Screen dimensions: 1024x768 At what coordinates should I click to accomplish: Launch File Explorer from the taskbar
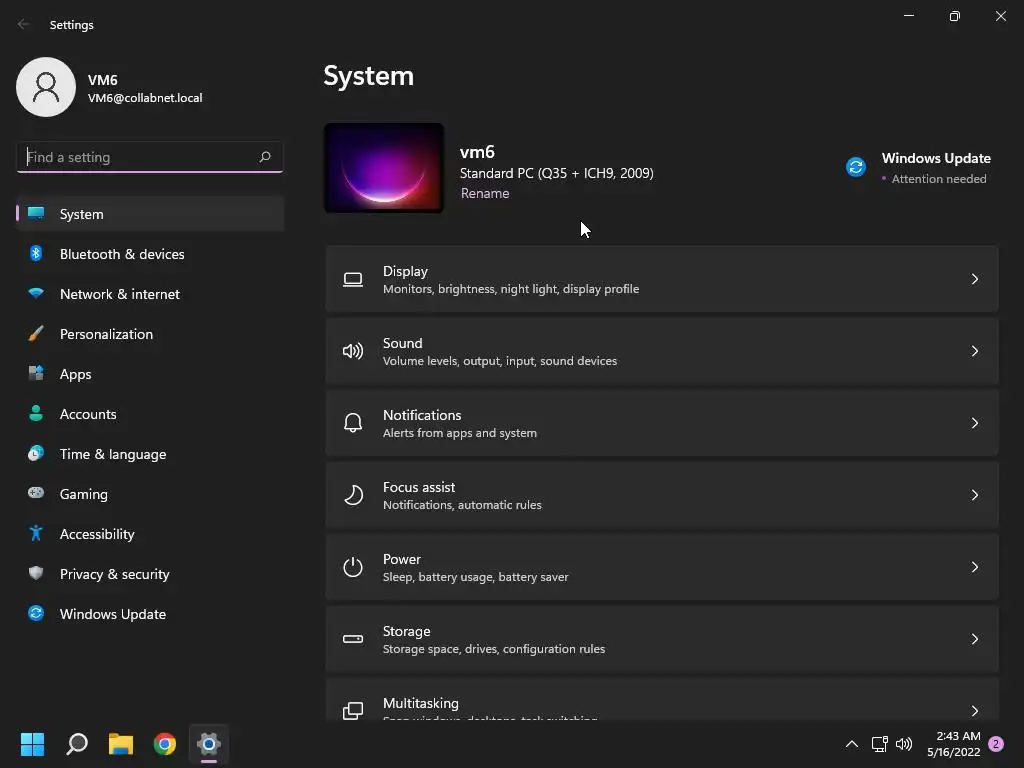point(121,744)
